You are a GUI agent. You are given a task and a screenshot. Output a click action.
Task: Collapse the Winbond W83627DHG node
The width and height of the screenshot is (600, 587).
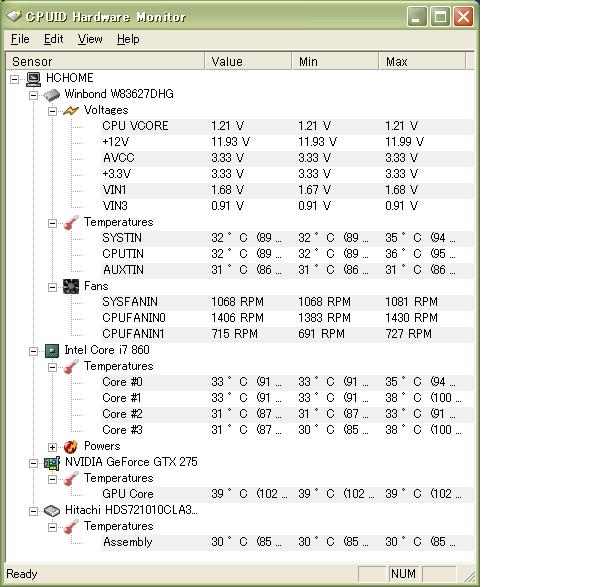pyautogui.click(x=34, y=95)
